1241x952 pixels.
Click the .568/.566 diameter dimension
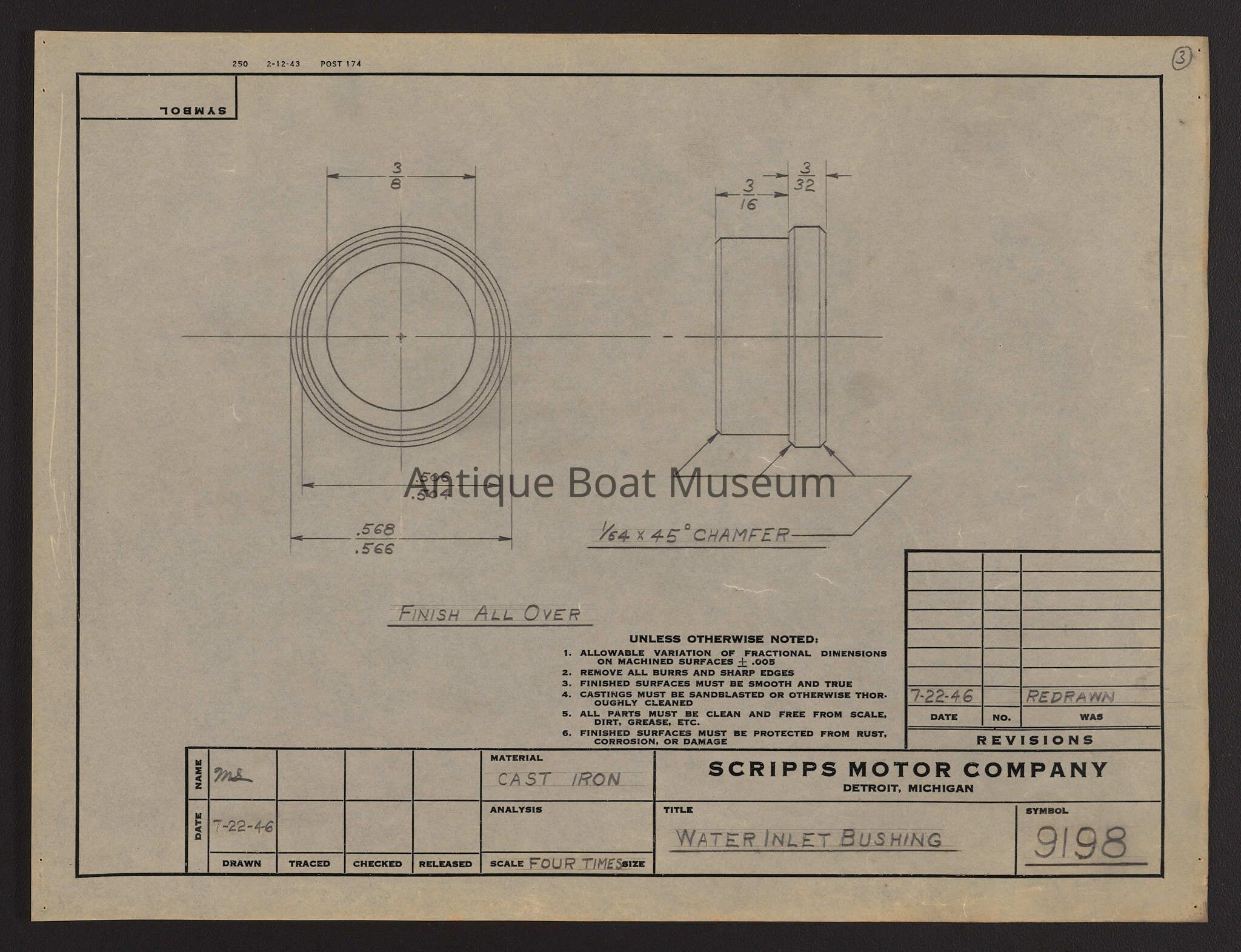375,538
